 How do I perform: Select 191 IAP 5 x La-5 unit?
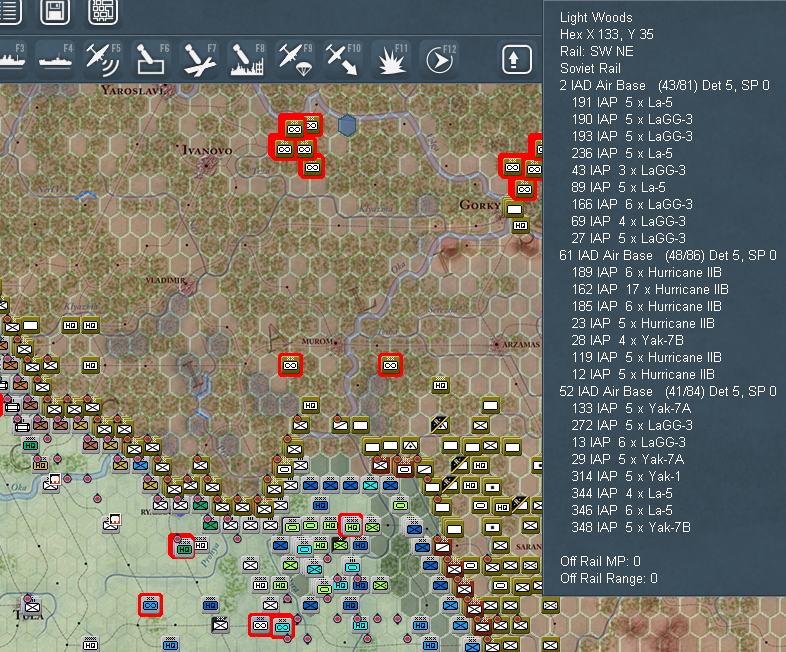(x=622, y=102)
